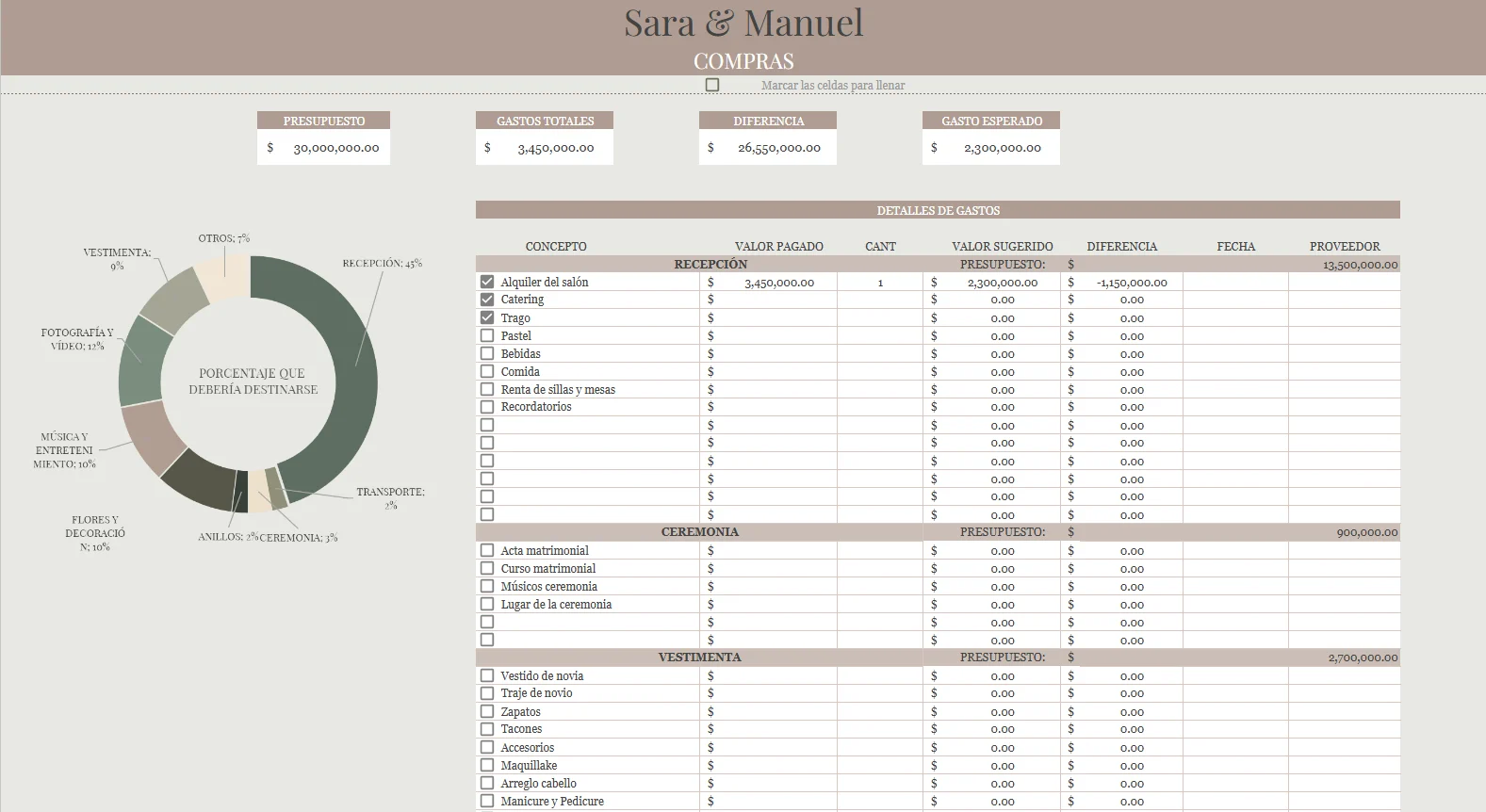Viewport: 1486px width, 812px height.
Task: Check 'Renta de sillas y mesas' box
Action: [x=487, y=389]
